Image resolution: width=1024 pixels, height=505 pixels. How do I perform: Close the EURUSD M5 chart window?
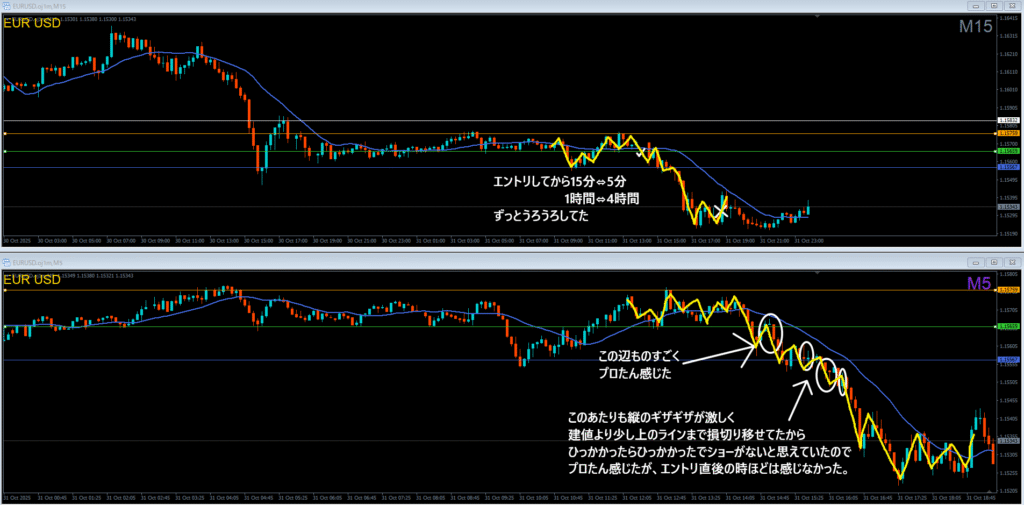pos(1012,262)
